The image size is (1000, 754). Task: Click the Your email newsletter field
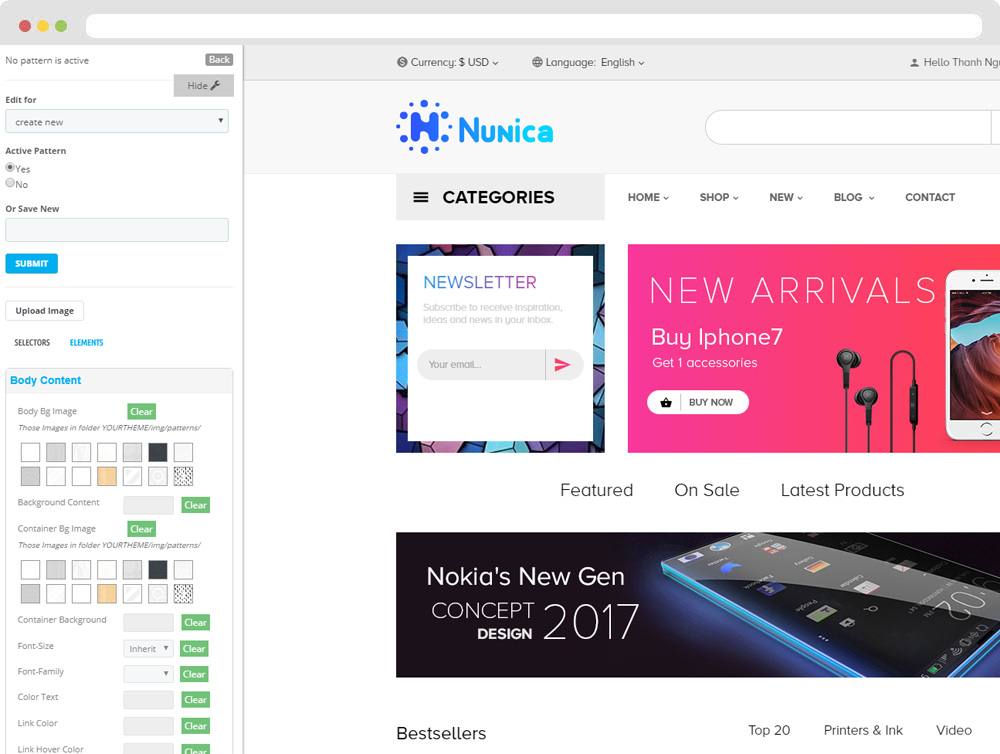[482, 364]
